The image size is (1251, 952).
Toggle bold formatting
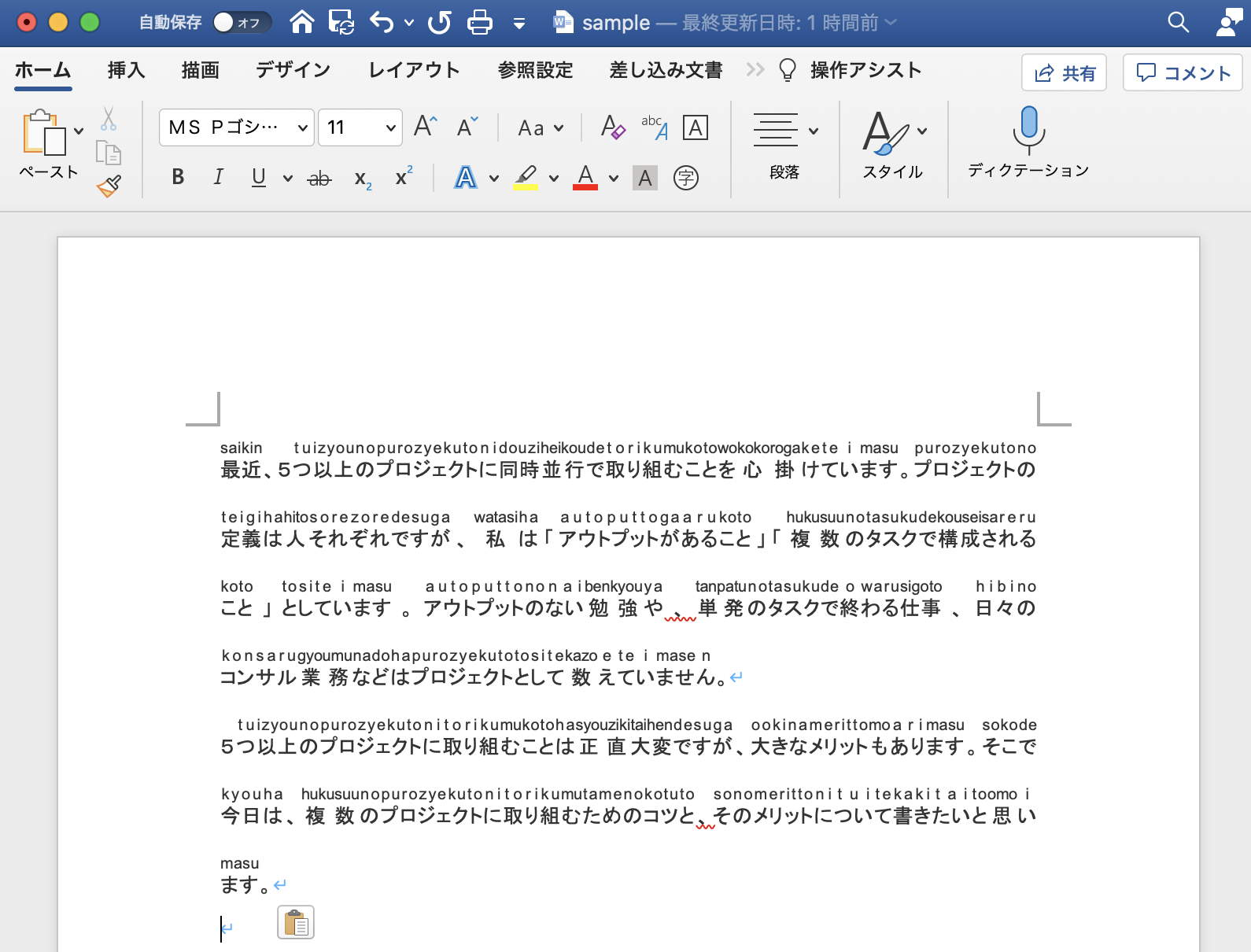(178, 177)
